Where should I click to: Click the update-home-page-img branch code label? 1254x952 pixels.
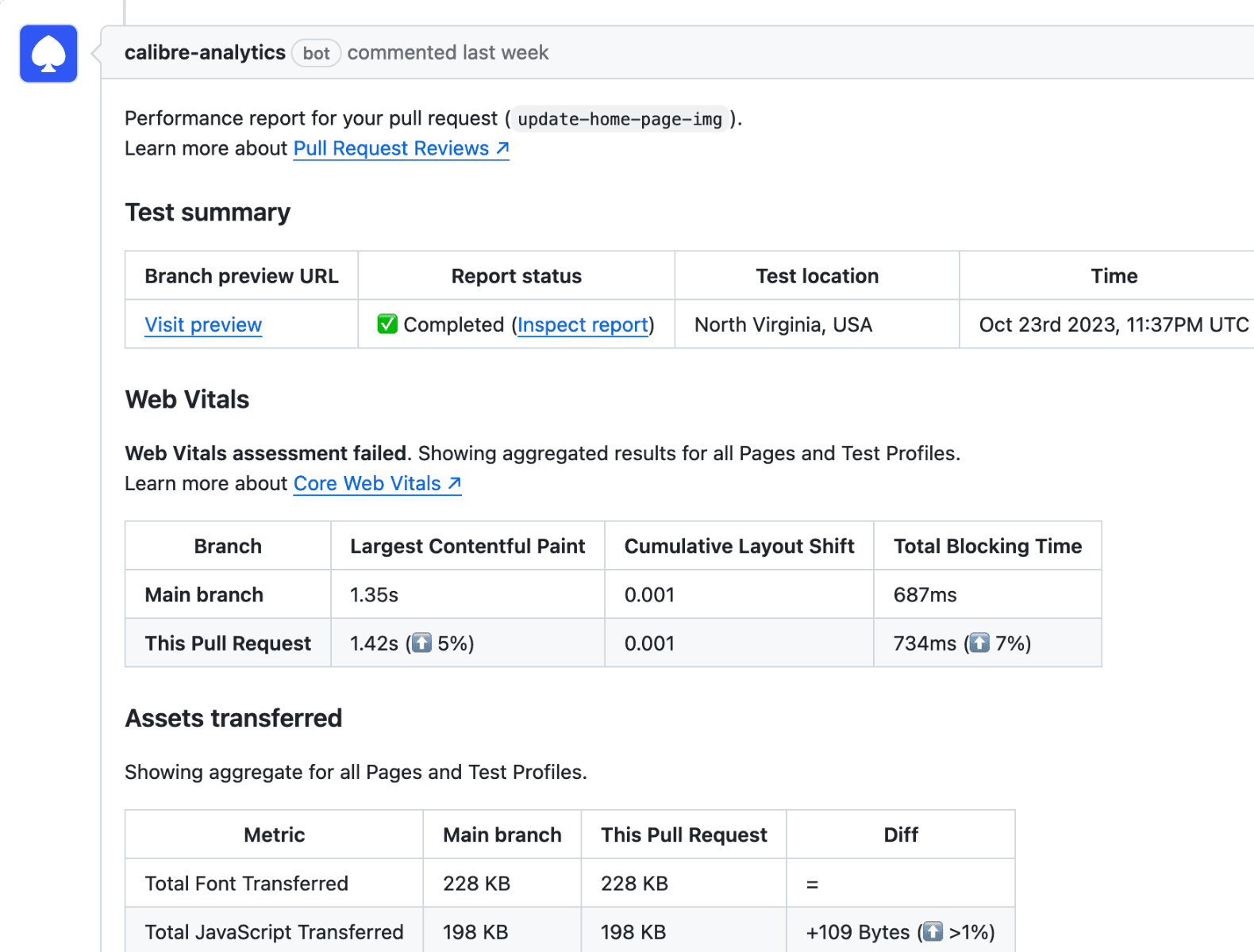coord(620,119)
